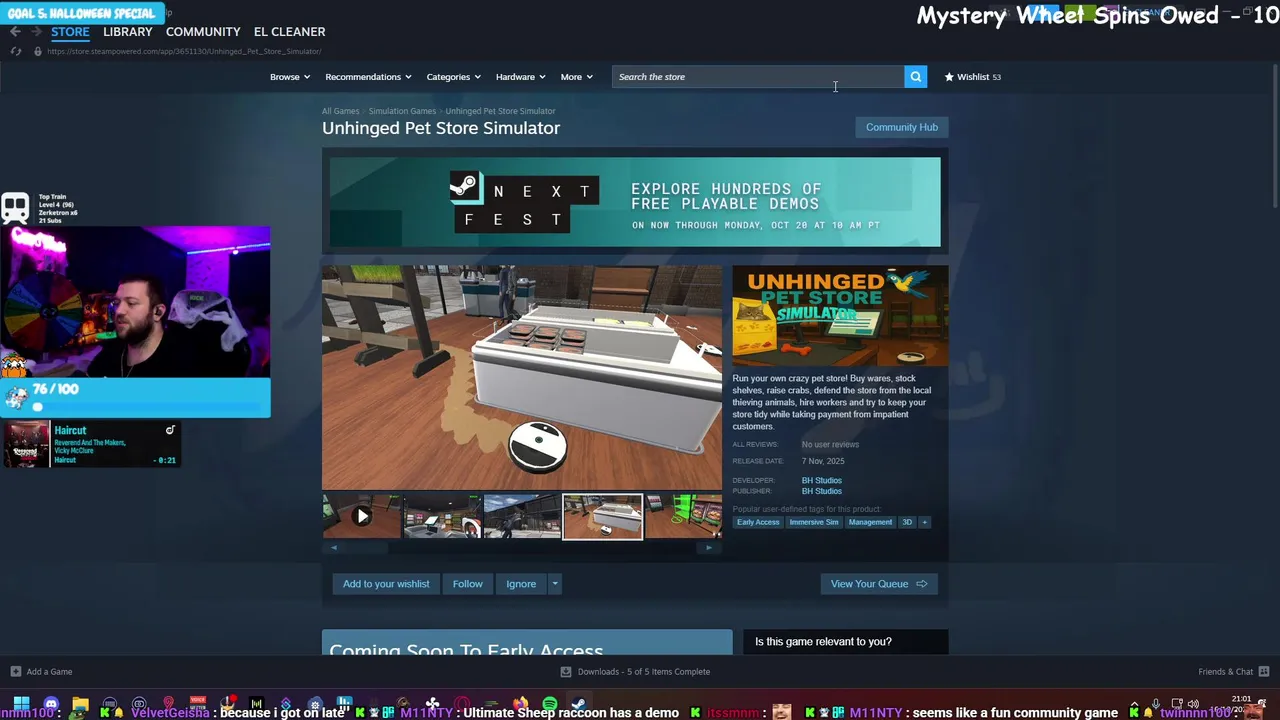Open Discord from the taskbar
The image size is (1280, 720).
pos(51,704)
